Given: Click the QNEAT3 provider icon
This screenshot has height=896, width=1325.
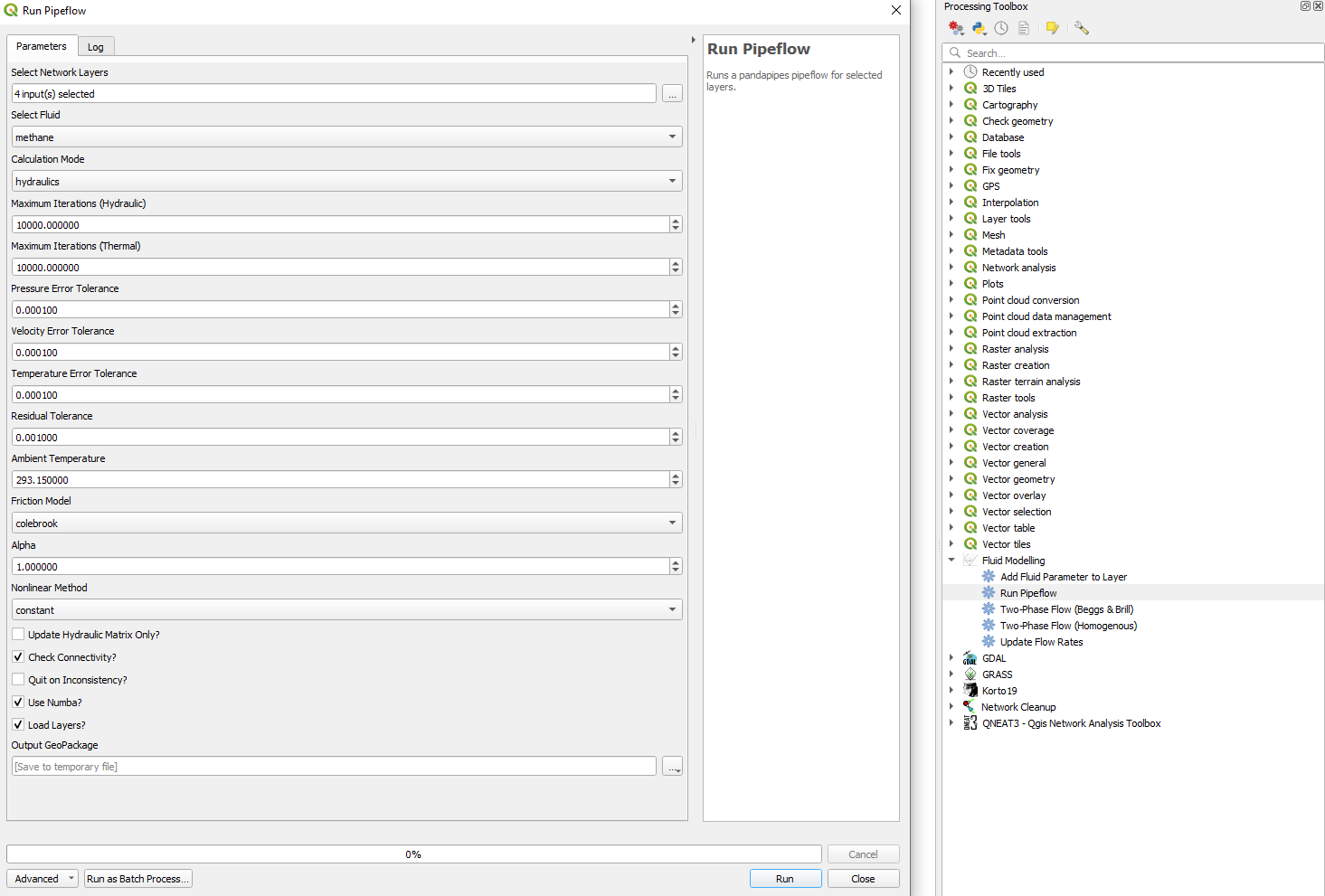Looking at the screenshot, I should pyautogui.click(x=970, y=723).
